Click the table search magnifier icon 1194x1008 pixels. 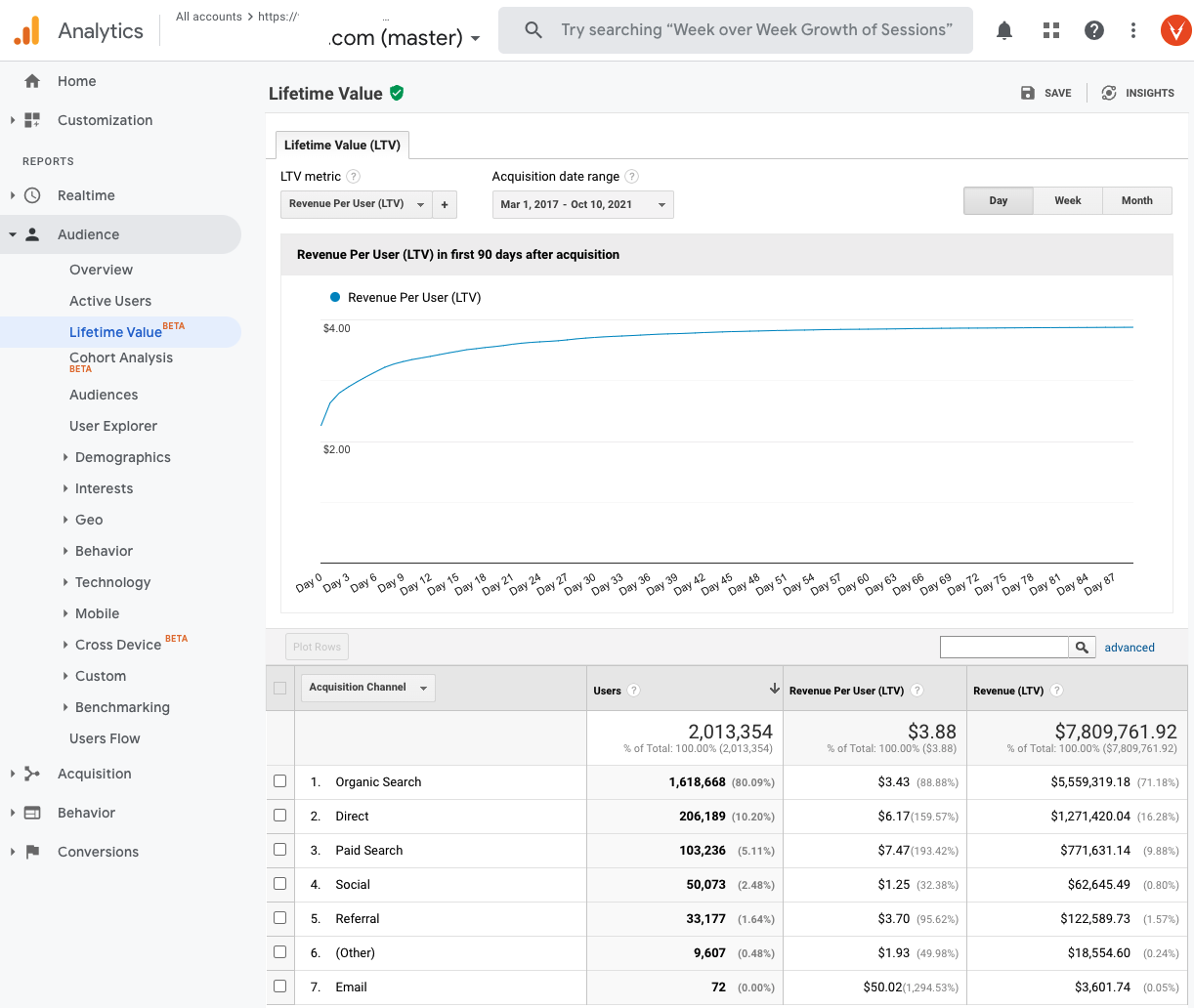(1082, 647)
